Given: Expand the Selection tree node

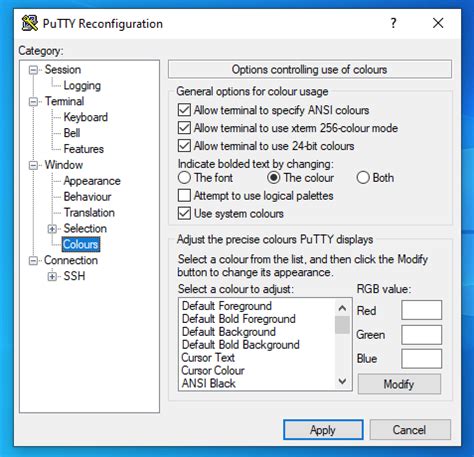Looking at the screenshot, I should click(x=52, y=229).
